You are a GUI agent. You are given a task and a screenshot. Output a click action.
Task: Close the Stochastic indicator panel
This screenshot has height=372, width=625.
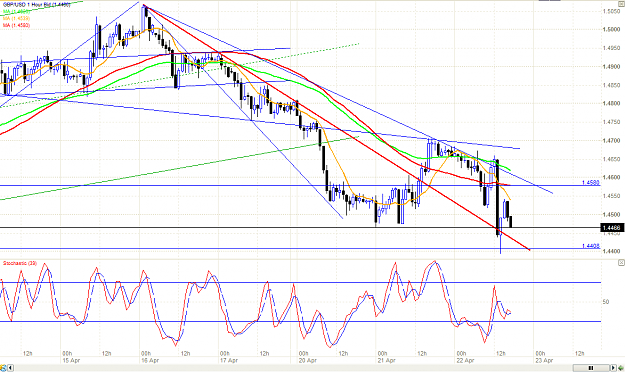(621, 263)
